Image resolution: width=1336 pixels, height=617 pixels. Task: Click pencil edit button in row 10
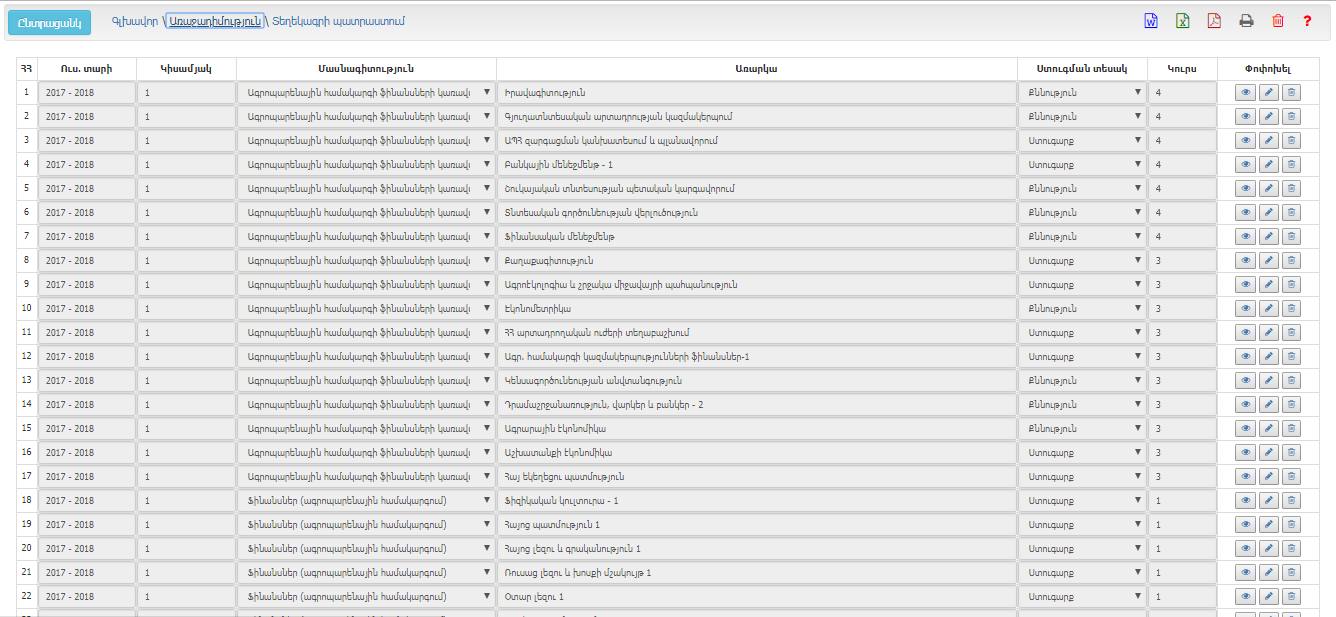(1268, 309)
